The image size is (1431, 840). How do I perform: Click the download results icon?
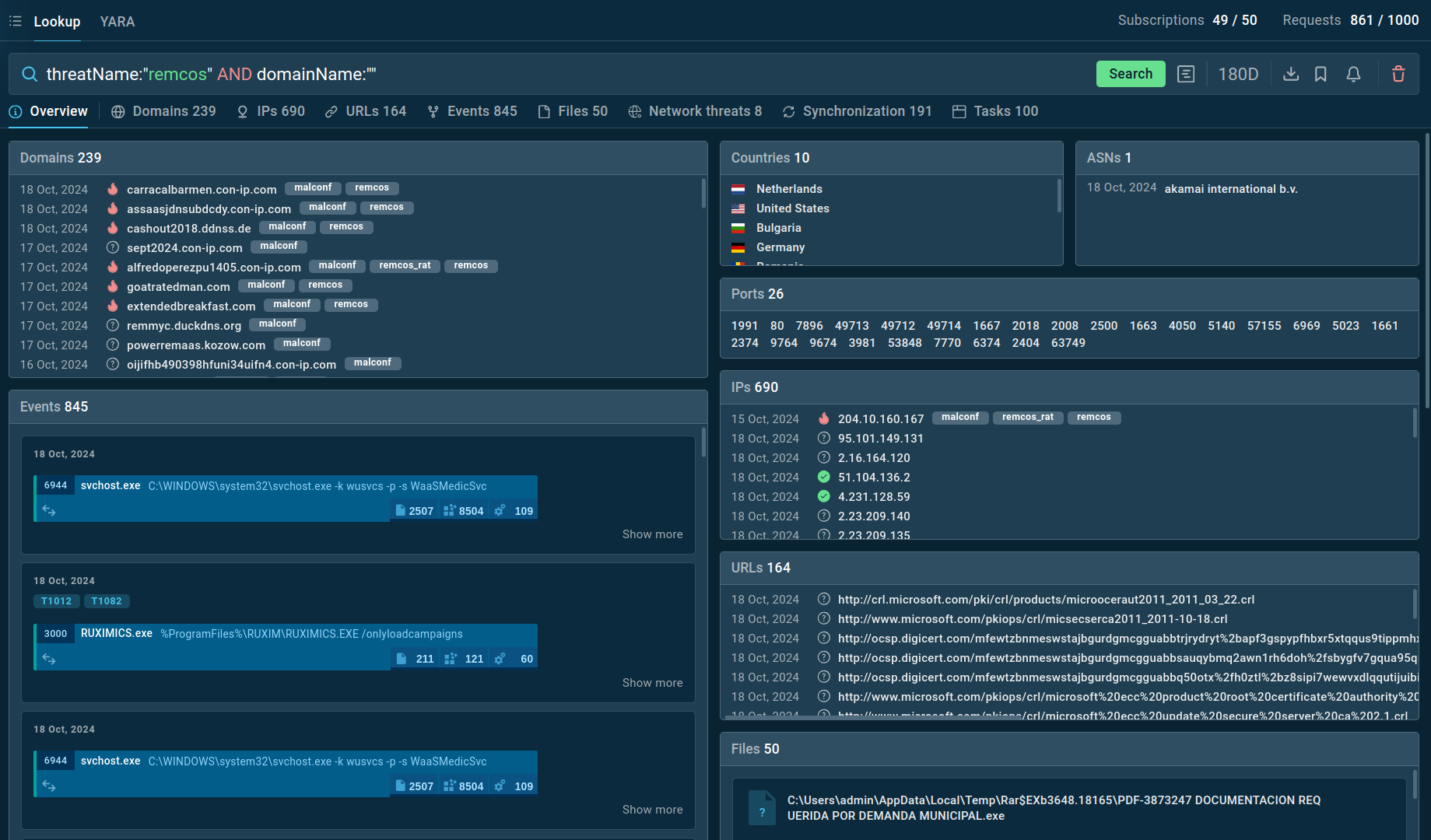tap(1291, 74)
